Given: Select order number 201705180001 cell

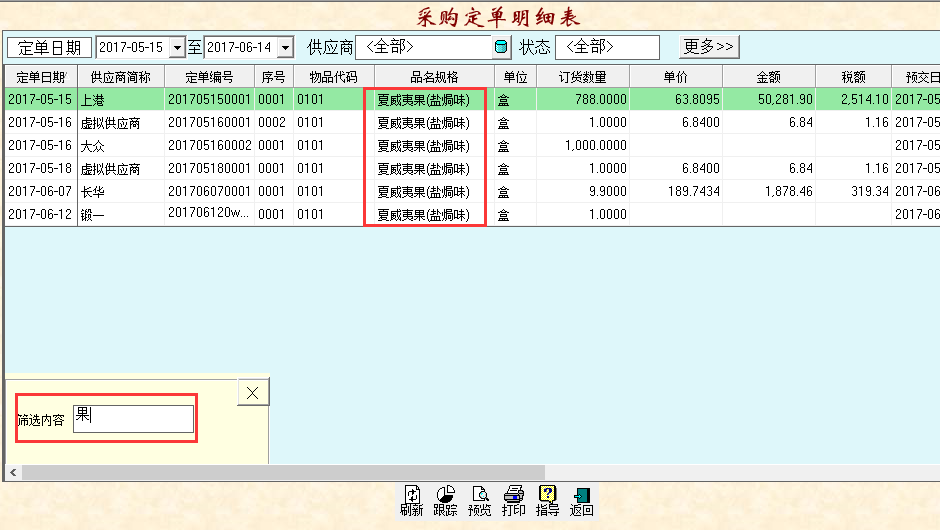Looking at the screenshot, I should point(209,168).
